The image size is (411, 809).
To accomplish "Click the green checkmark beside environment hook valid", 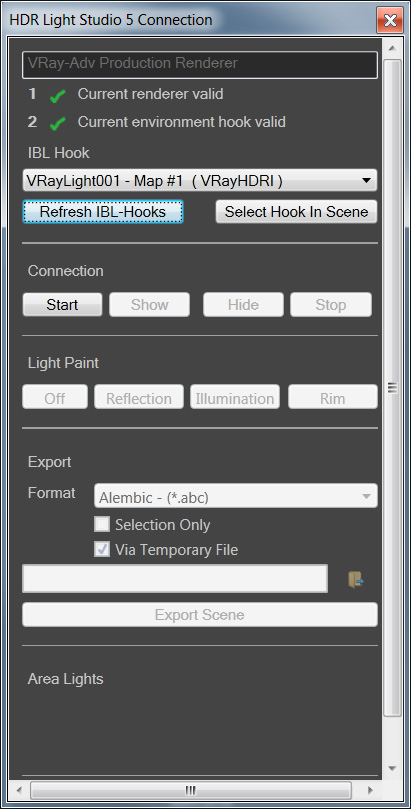I will click(x=57, y=123).
